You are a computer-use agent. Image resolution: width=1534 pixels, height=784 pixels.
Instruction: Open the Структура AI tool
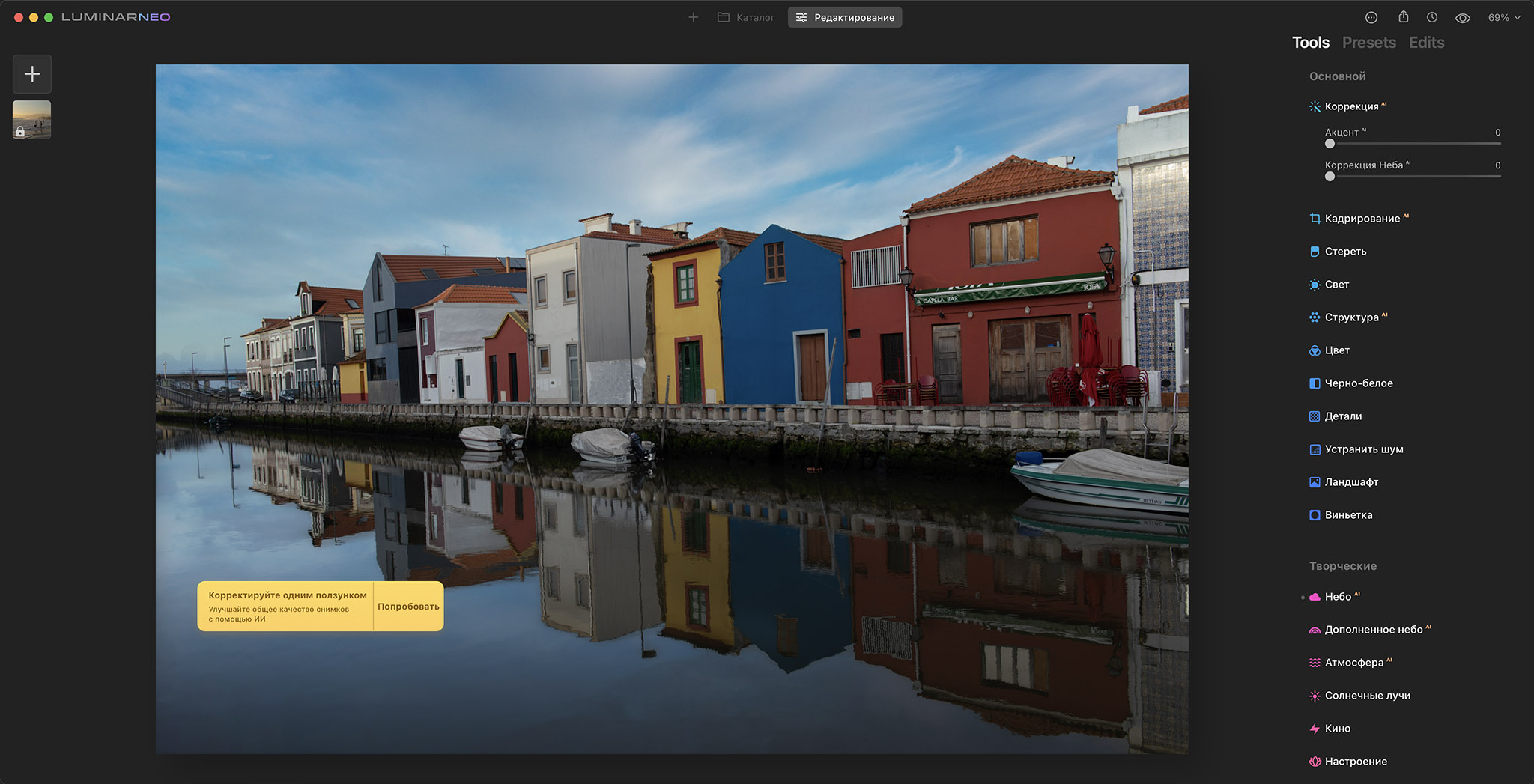click(1348, 317)
